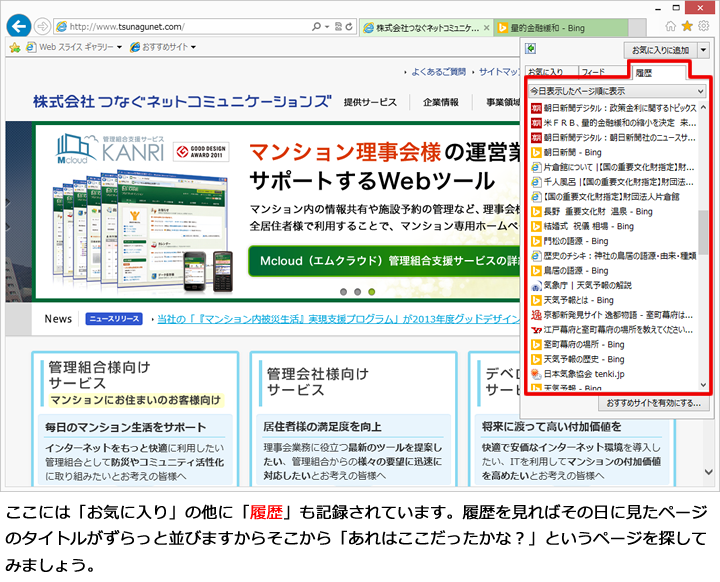Viewport: 720px width, 582px height.
Task: Open the Favorites star icon
Action: [687, 26]
